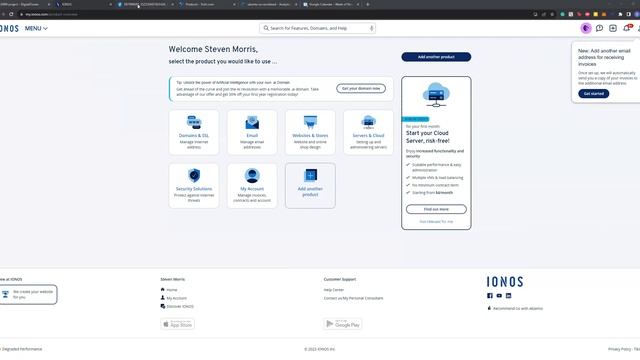640x360 pixels.
Task: Click the search field for features and domains
Action: (x=318, y=28)
